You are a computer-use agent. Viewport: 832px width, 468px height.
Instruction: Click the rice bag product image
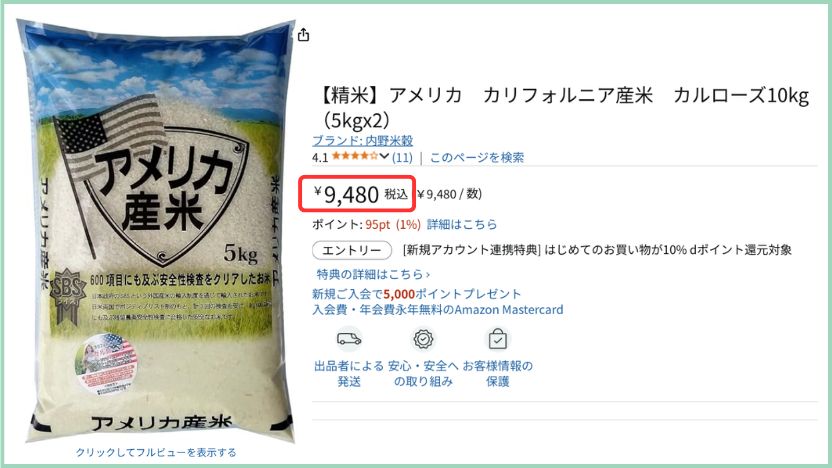pyautogui.click(x=157, y=231)
